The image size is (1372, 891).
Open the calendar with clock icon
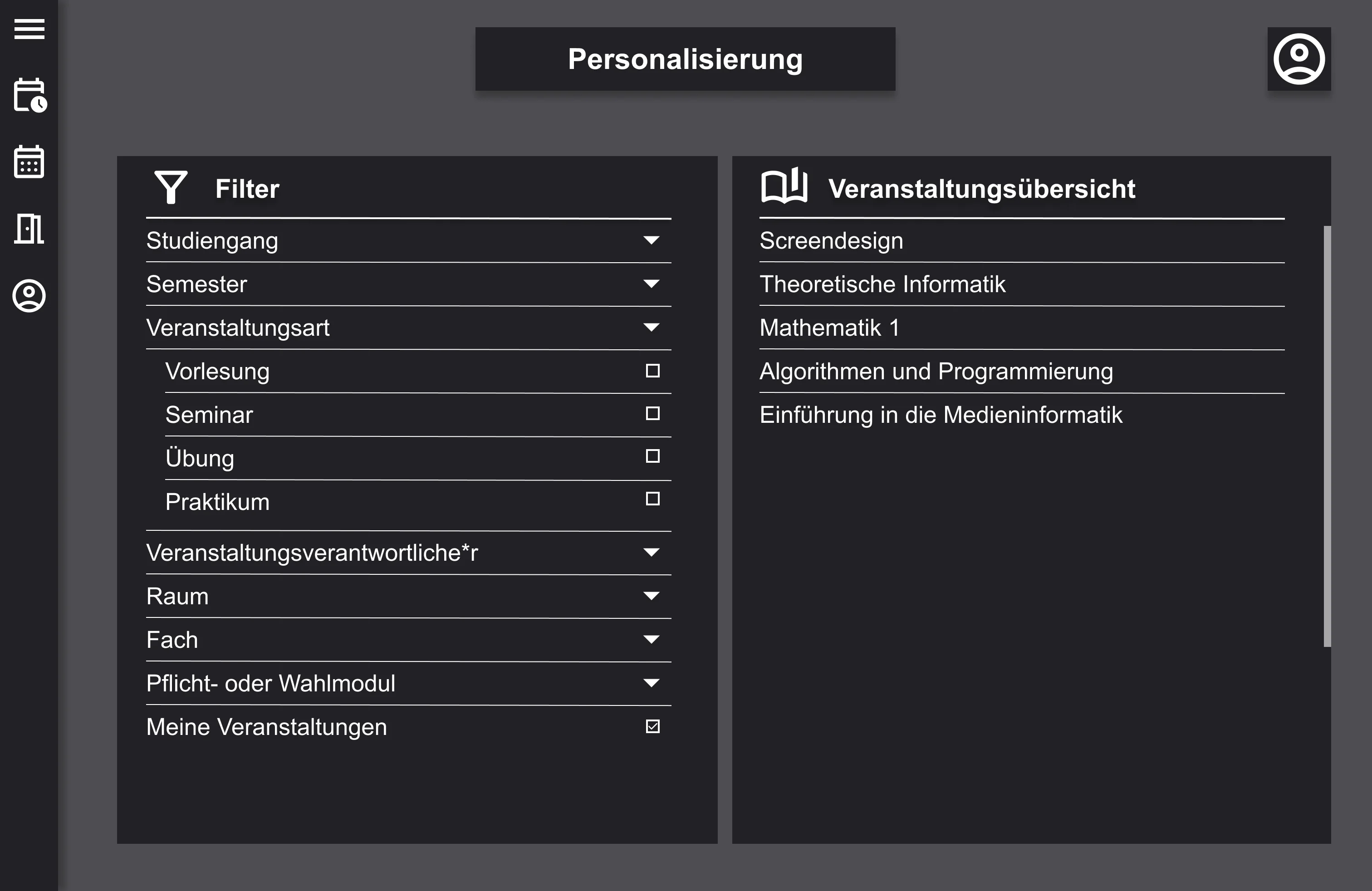[x=29, y=95]
